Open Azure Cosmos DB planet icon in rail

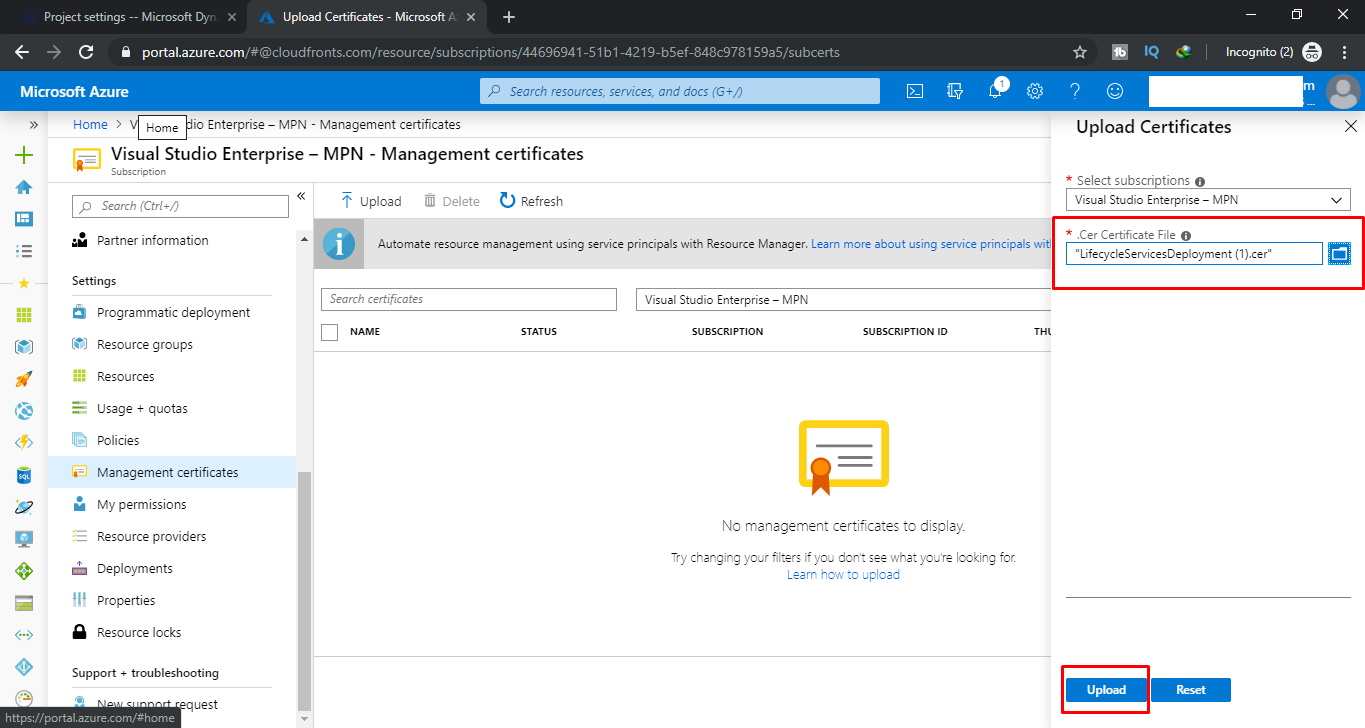pyautogui.click(x=24, y=507)
